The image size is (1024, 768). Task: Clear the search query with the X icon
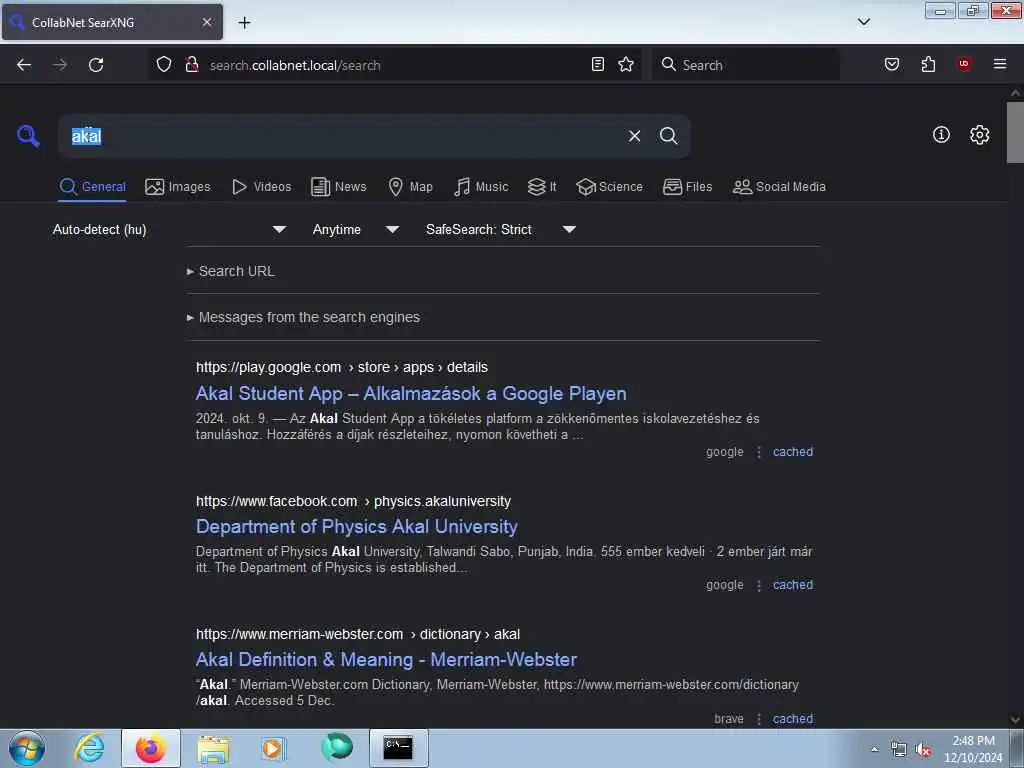(x=634, y=136)
